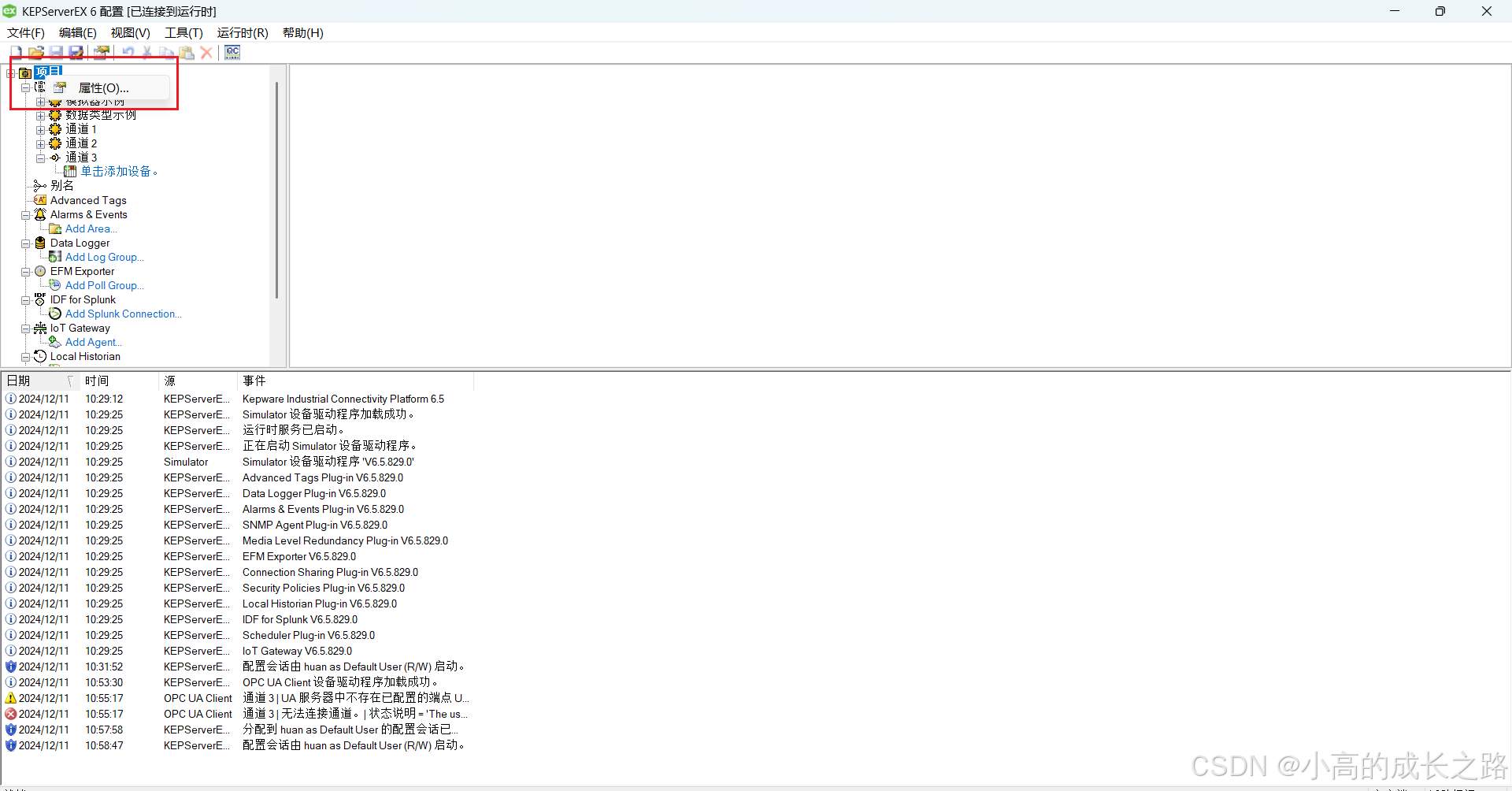Viewport: 1512px width, 791px height.
Task: Click the Add Splunk Connection... link
Action: [123, 314]
